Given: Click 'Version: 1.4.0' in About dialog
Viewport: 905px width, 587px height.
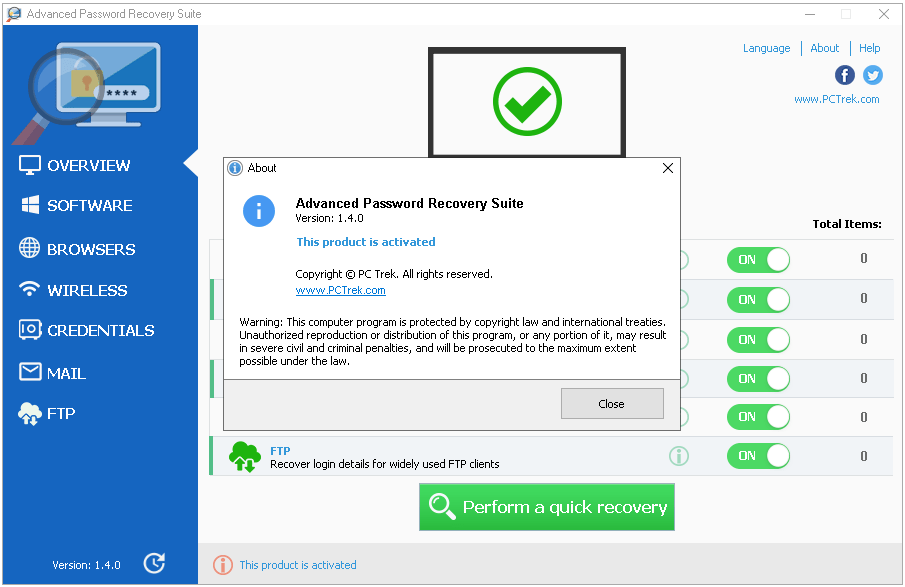Looking at the screenshot, I should click(330, 218).
